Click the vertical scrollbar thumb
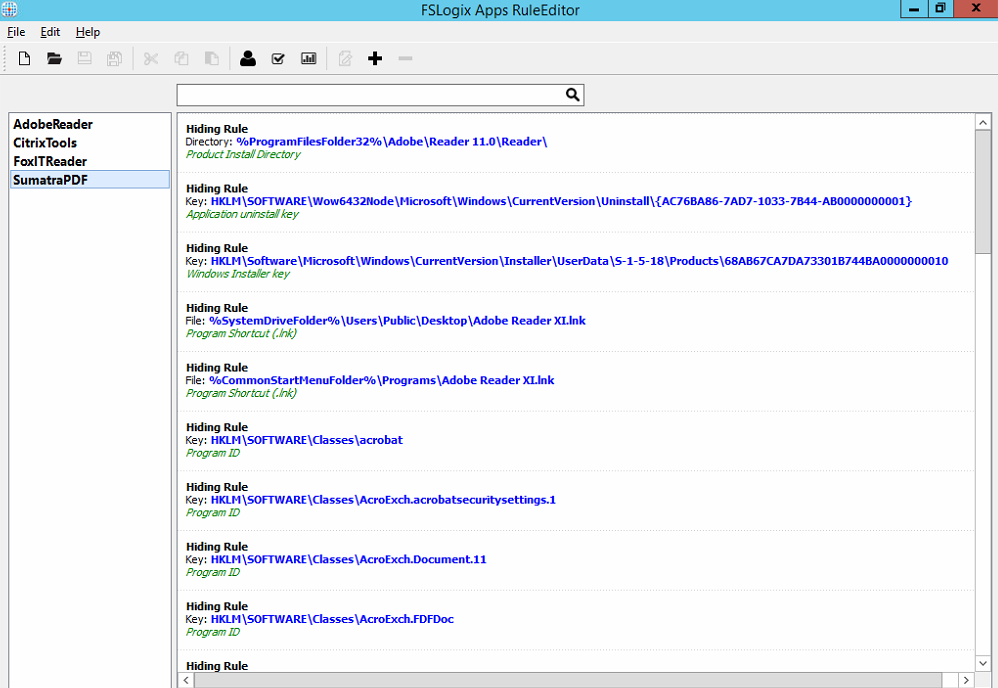998x688 pixels. [x=983, y=192]
